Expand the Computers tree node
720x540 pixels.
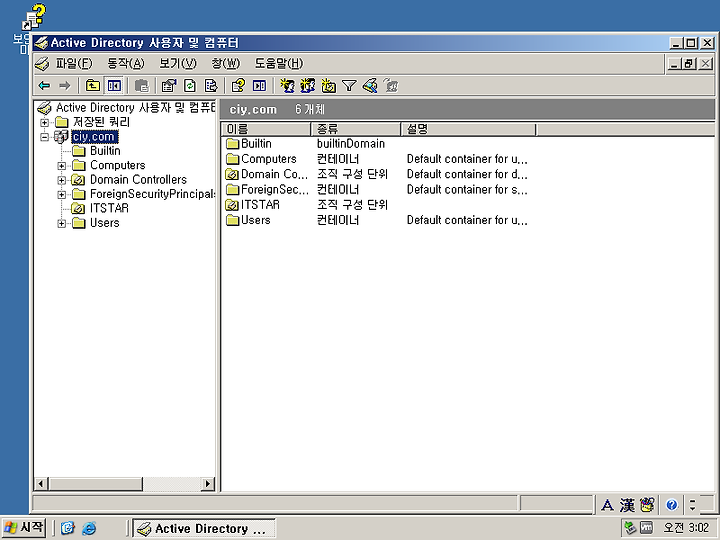(x=62, y=166)
